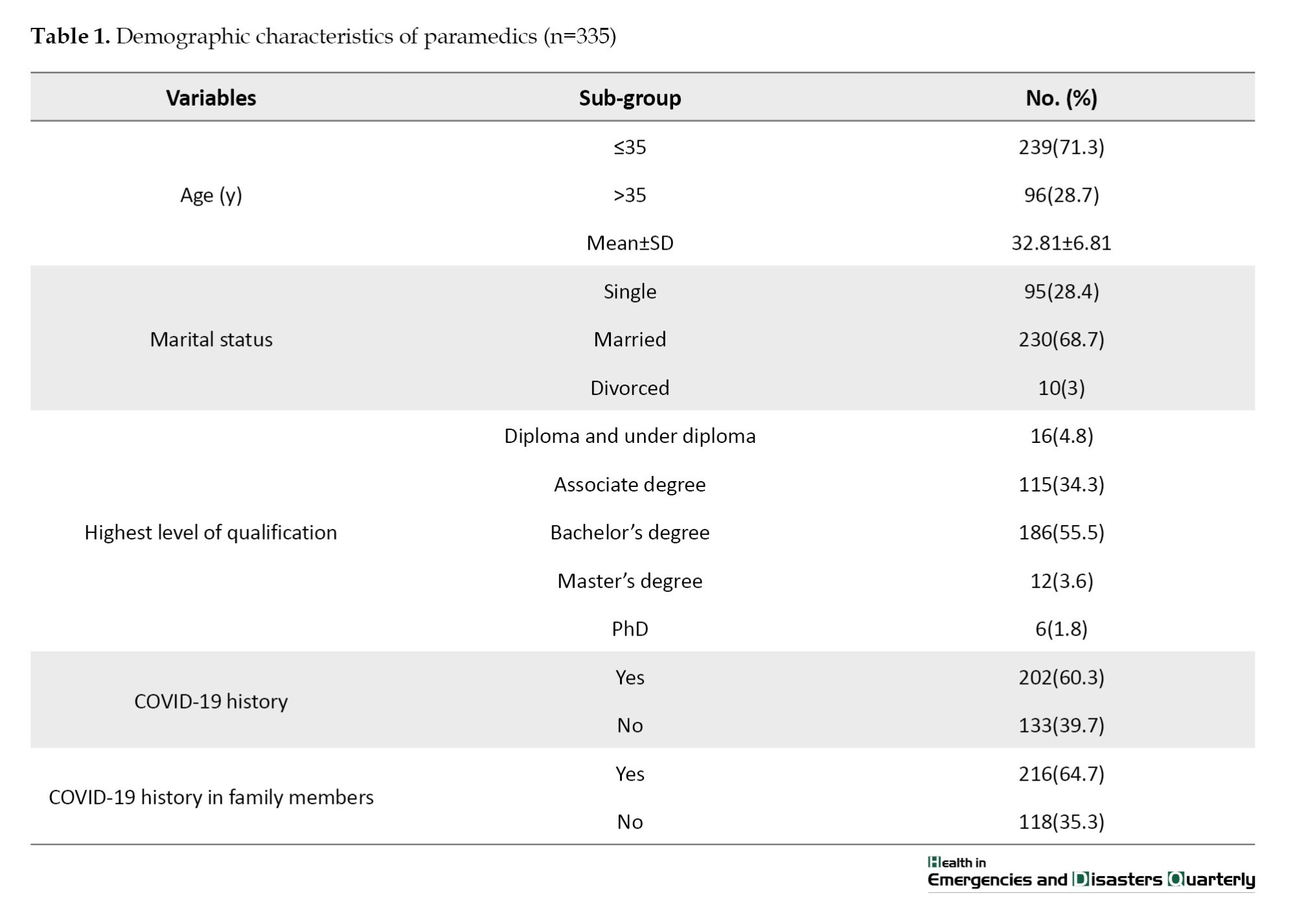Screen dimensions: 1297x924
Task: Click the PhD sub-group cell
Action: pyautogui.click(x=630, y=629)
